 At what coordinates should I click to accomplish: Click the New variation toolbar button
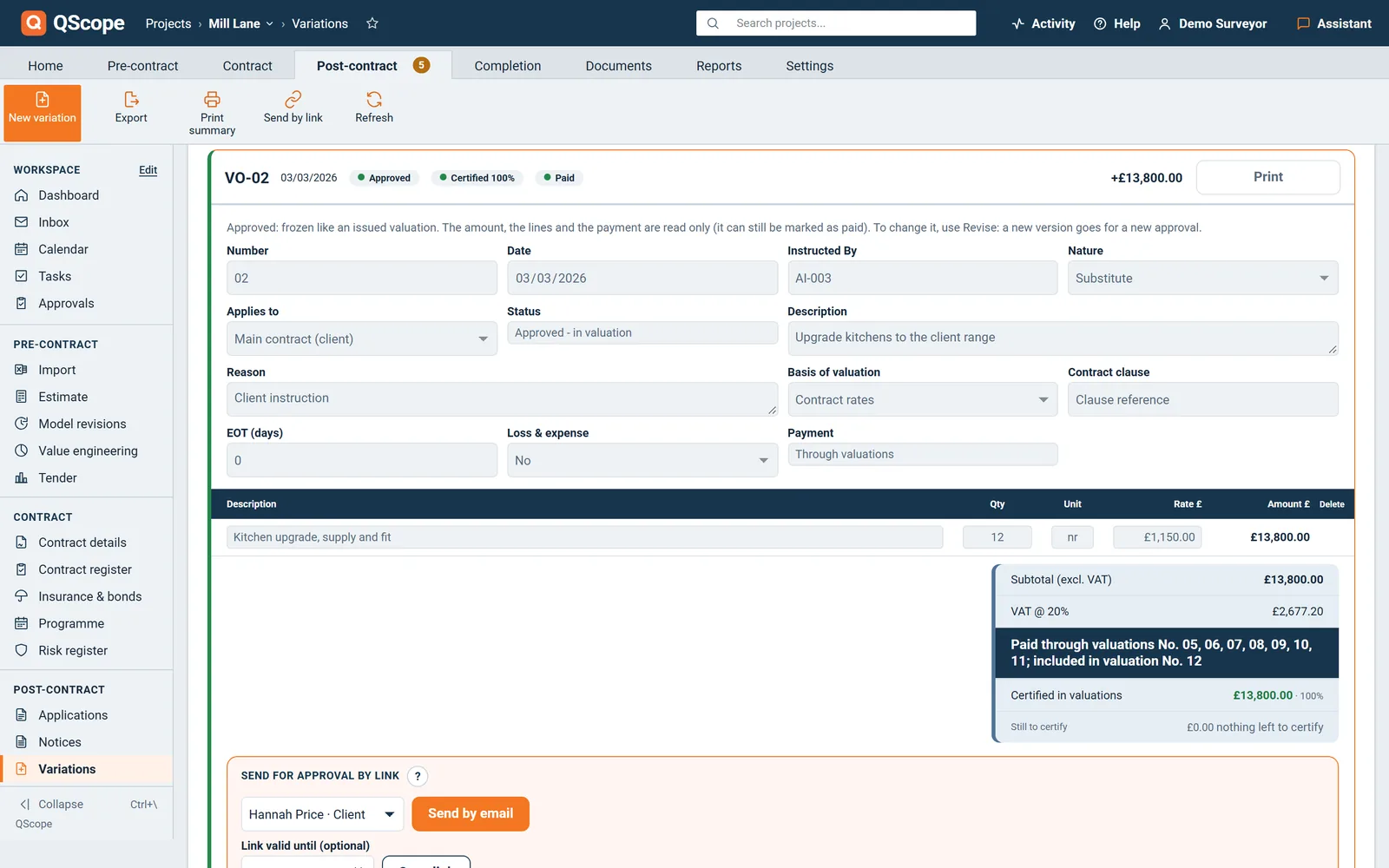pos(43,113)
